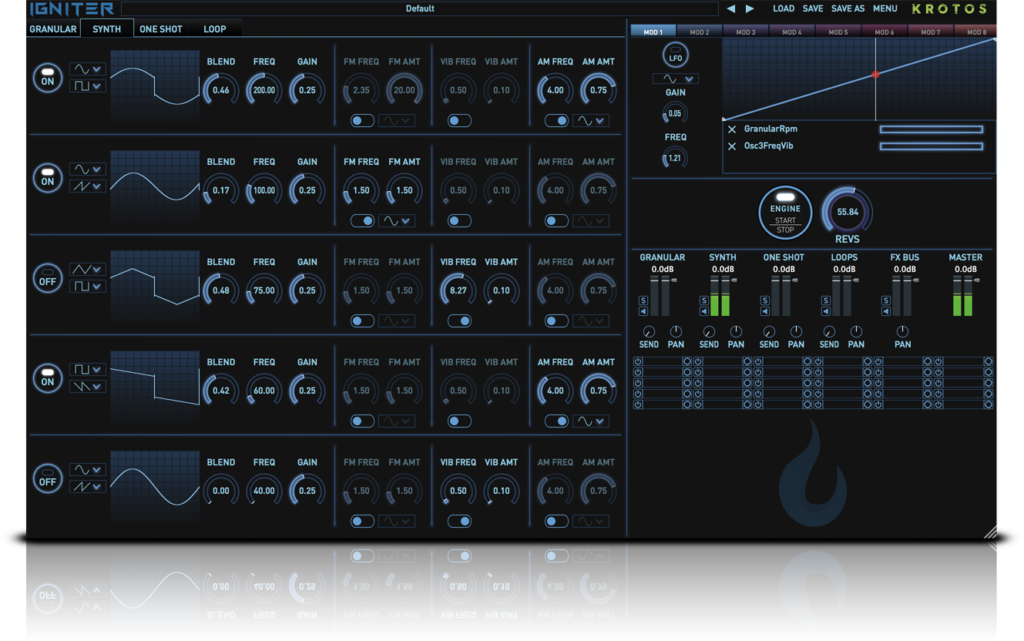Toggle AM switch on the FREQ 60.00 oscillator
This screenshot has height=641, width=1024.
coord(556,421)
